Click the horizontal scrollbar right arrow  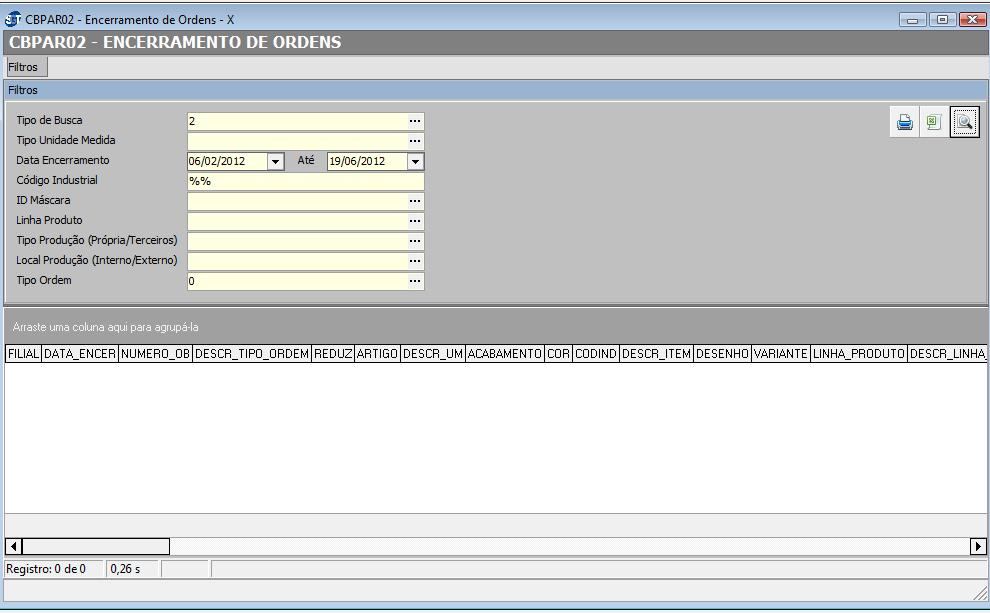coord(978,546)
